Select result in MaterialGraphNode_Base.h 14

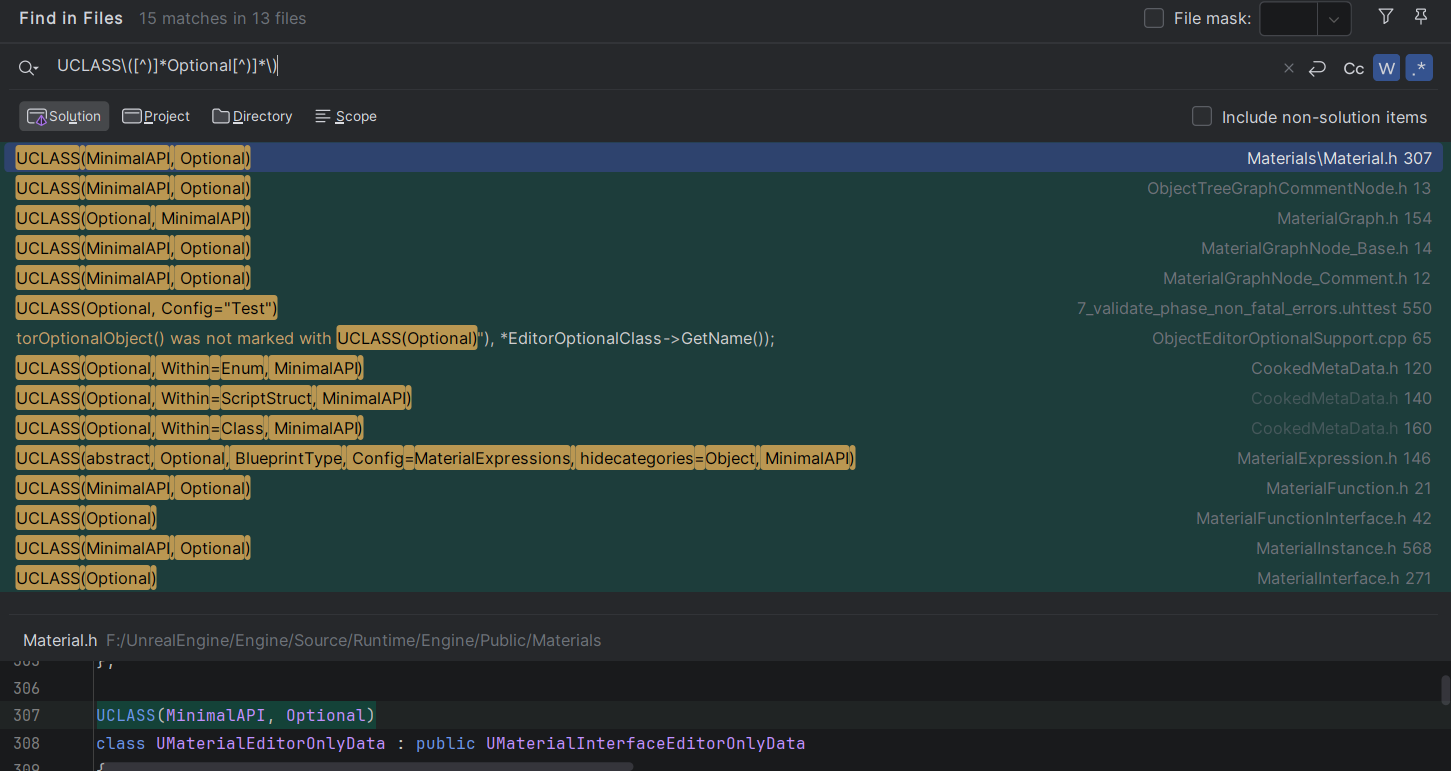724,248
